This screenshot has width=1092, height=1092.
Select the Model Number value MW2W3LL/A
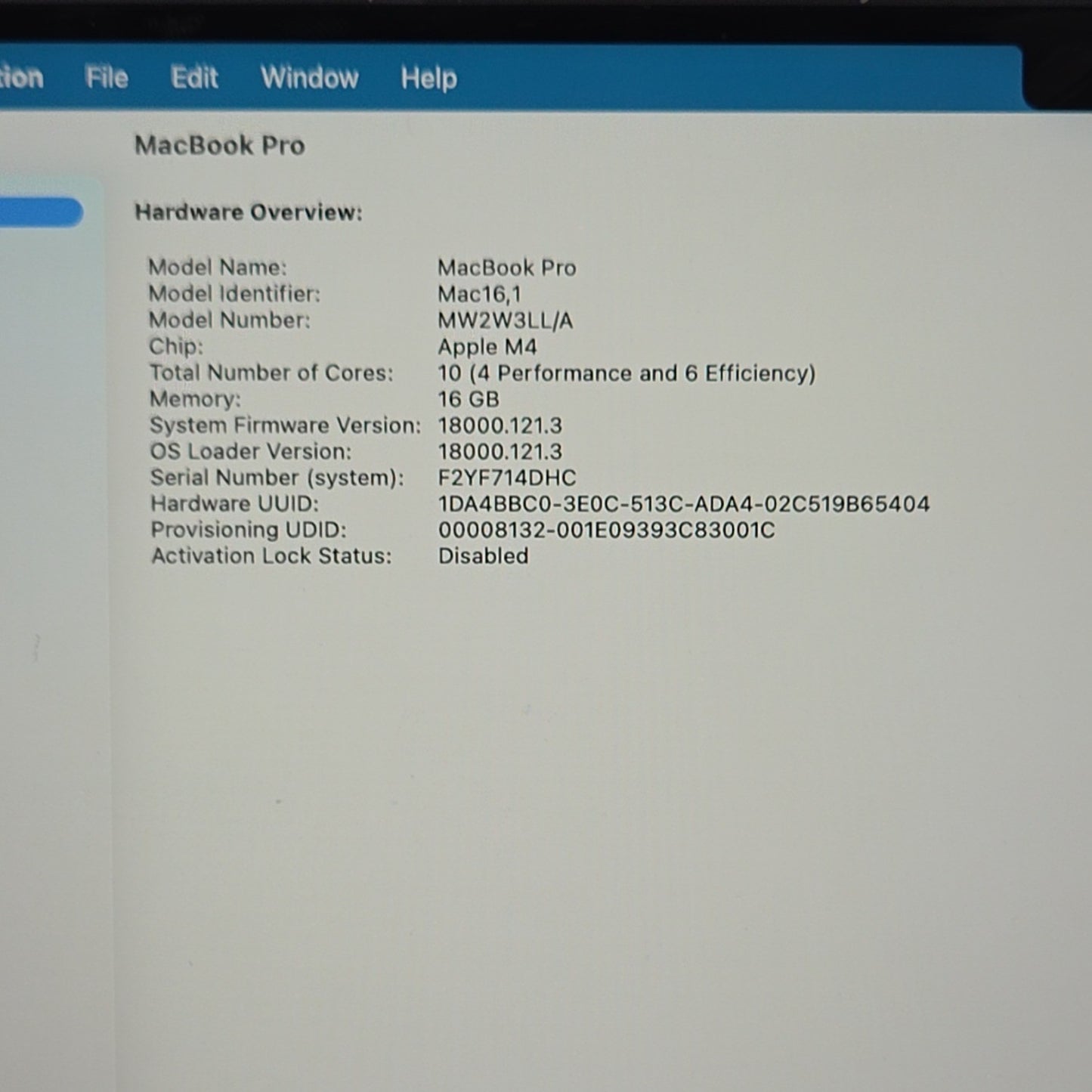(x=505, y=320)
